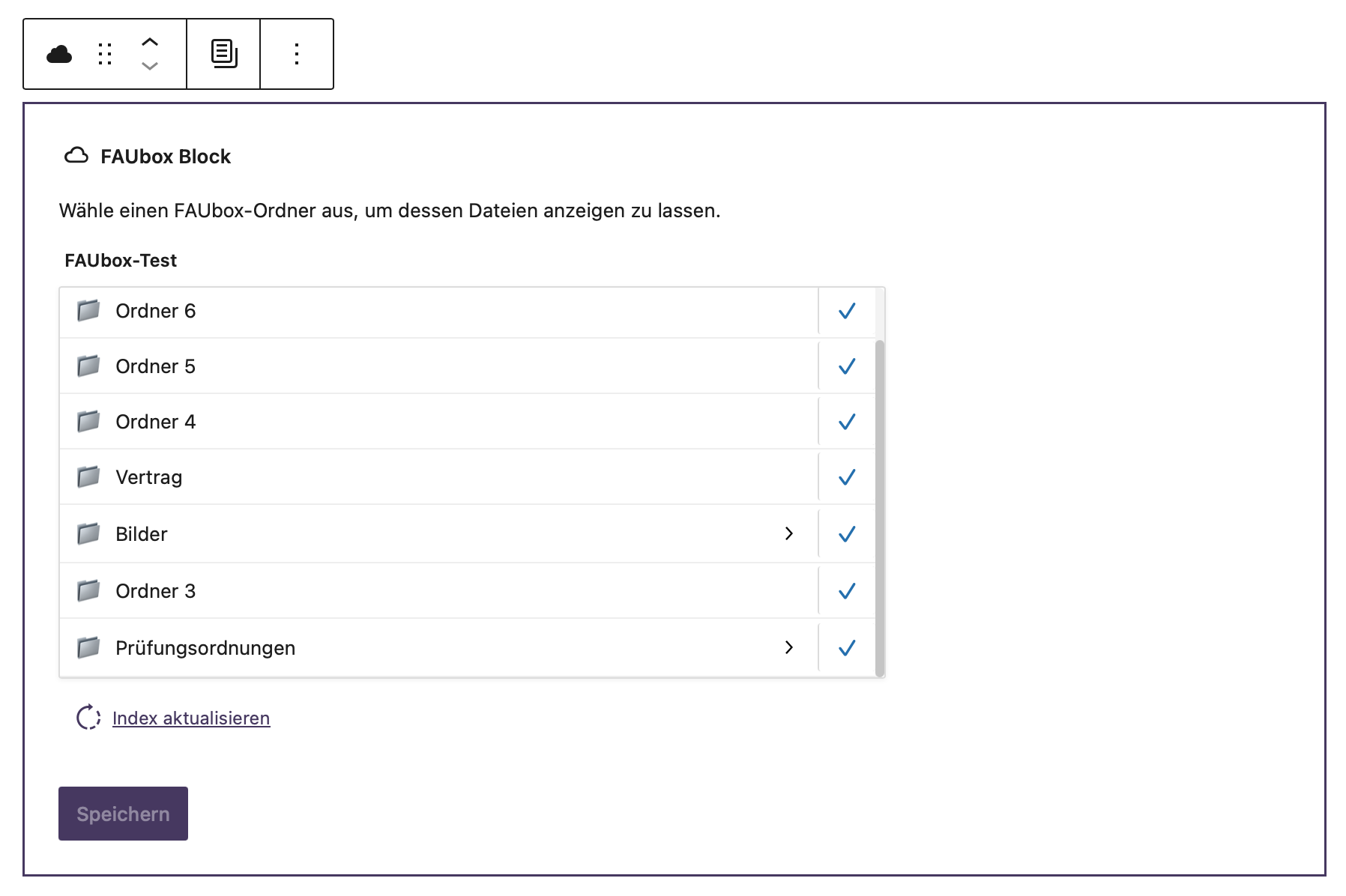
Task: Toggle the checkmark for Ordner 6
Action: pos(847,311)
